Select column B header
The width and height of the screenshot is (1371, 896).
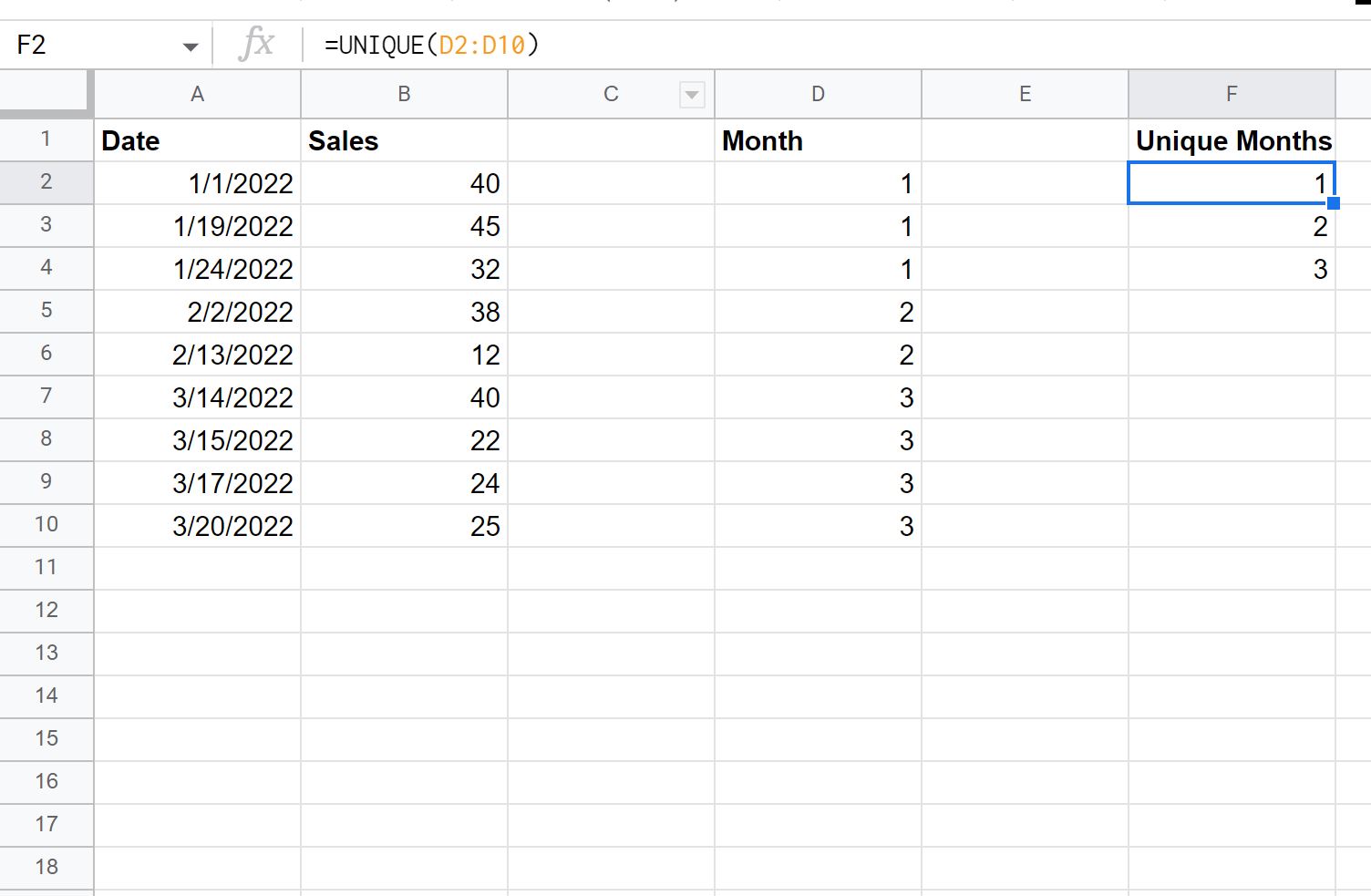(404, 94)
